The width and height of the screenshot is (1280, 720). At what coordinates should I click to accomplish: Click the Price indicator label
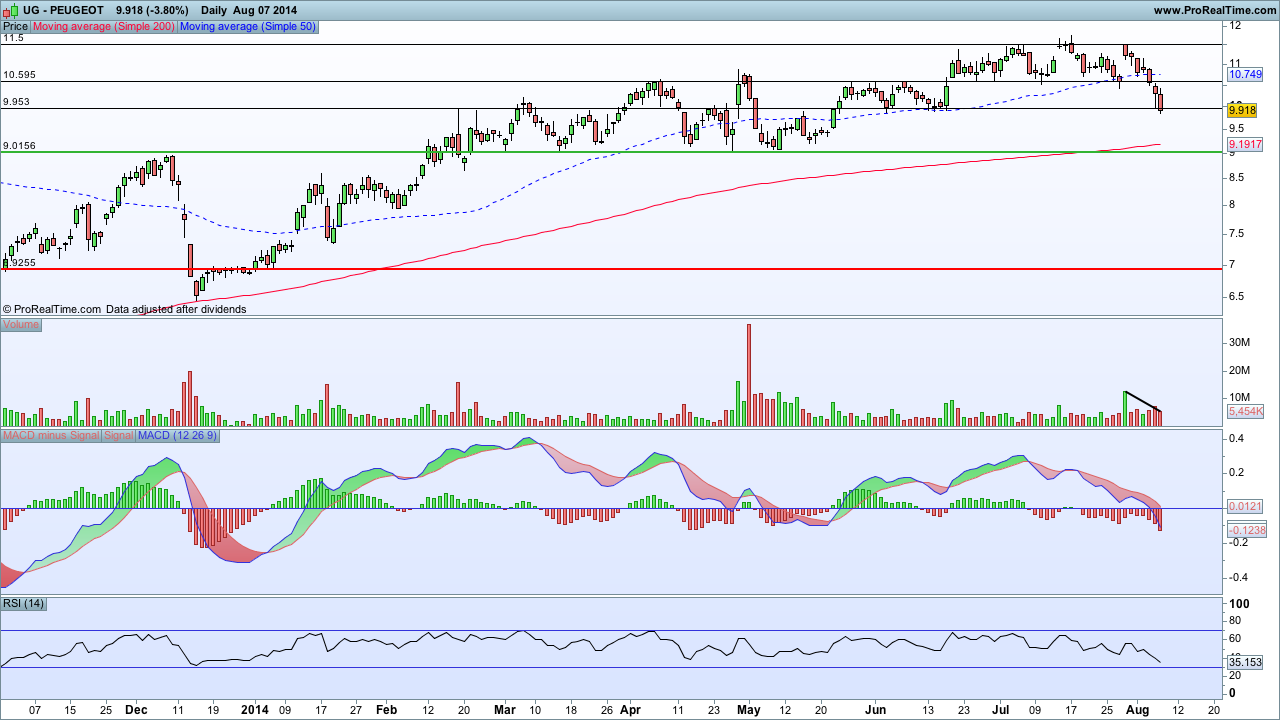pyautogui.click(x=15, y=27)
